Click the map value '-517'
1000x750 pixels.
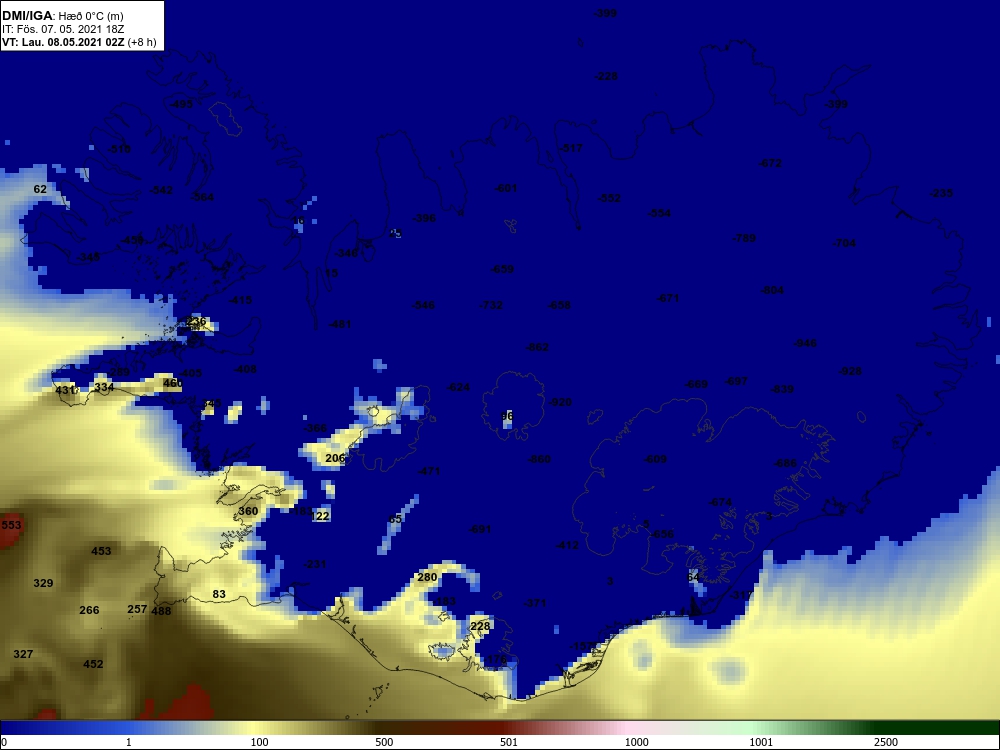point(571,148)
